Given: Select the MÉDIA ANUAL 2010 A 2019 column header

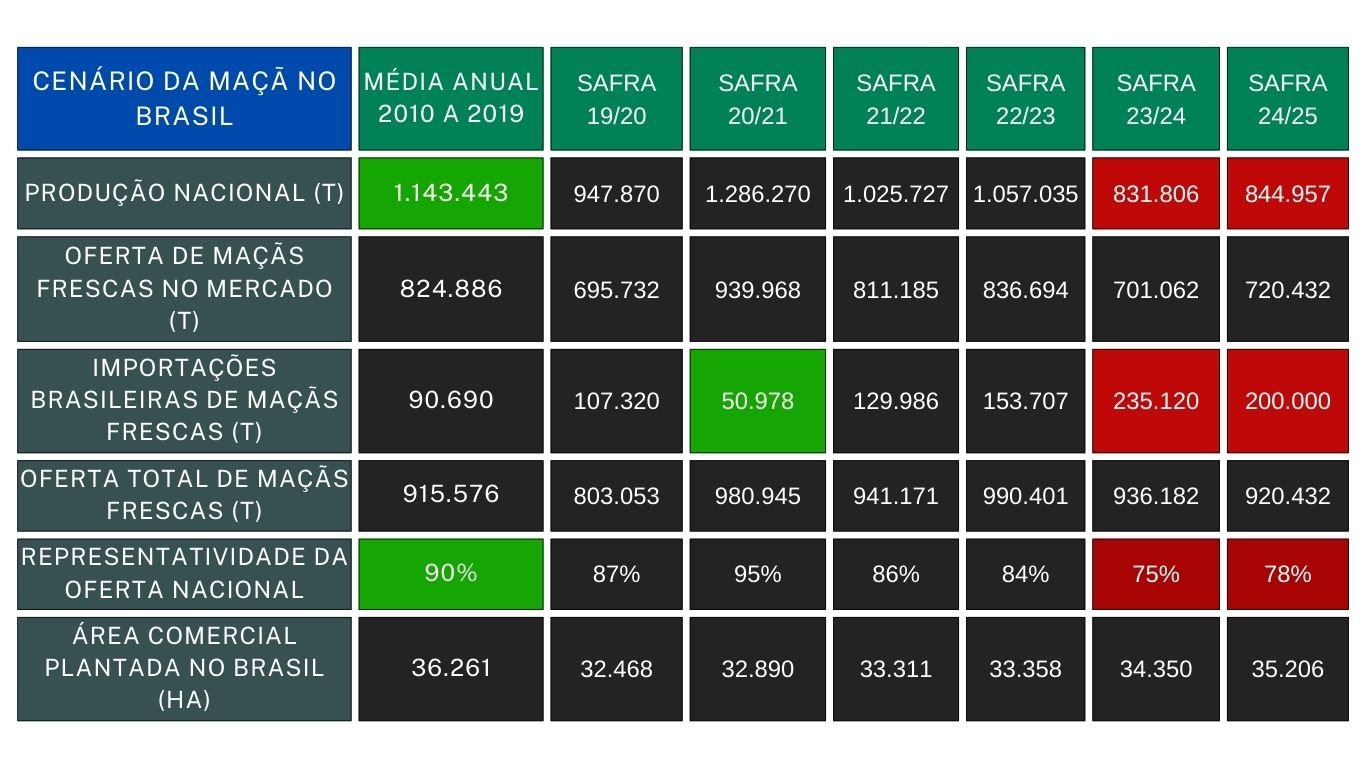Looking at the screenshot, I should coord(451,98).
